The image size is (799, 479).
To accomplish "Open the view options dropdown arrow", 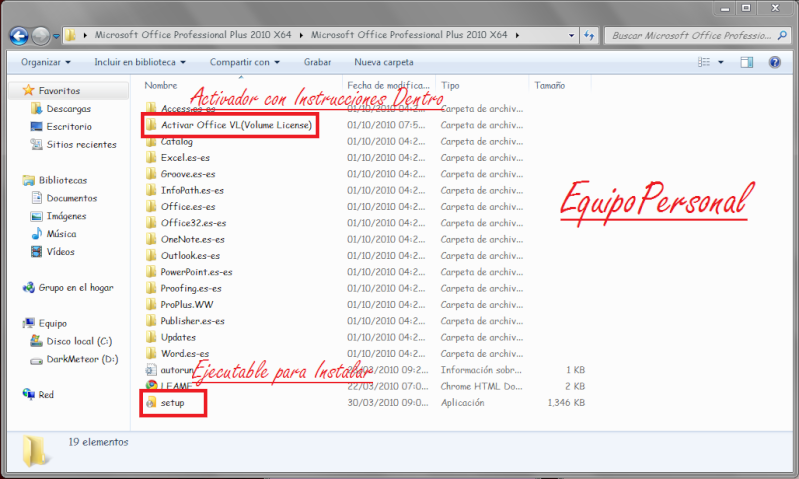I will [721, 62].
